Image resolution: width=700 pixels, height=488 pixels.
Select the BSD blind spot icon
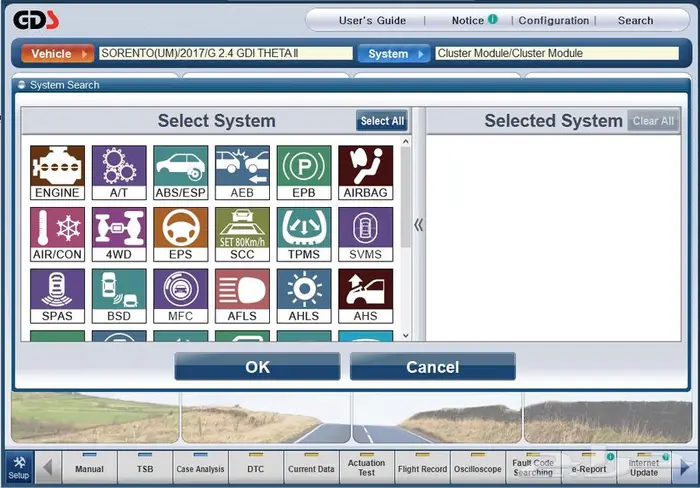point(119,294)
